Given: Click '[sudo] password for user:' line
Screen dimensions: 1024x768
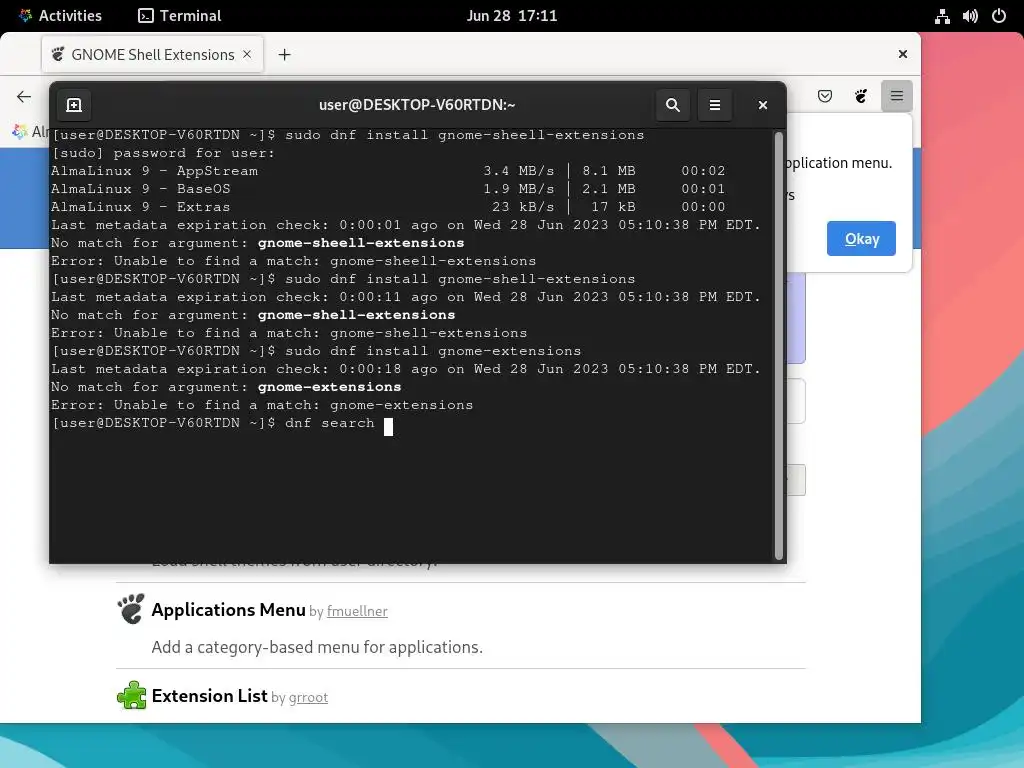Looking at the screenshot, I should (x=163, y=153).
